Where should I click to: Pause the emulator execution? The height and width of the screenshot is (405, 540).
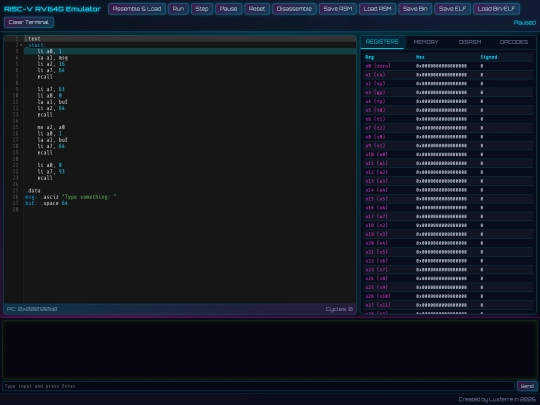[x=228, y=9]
